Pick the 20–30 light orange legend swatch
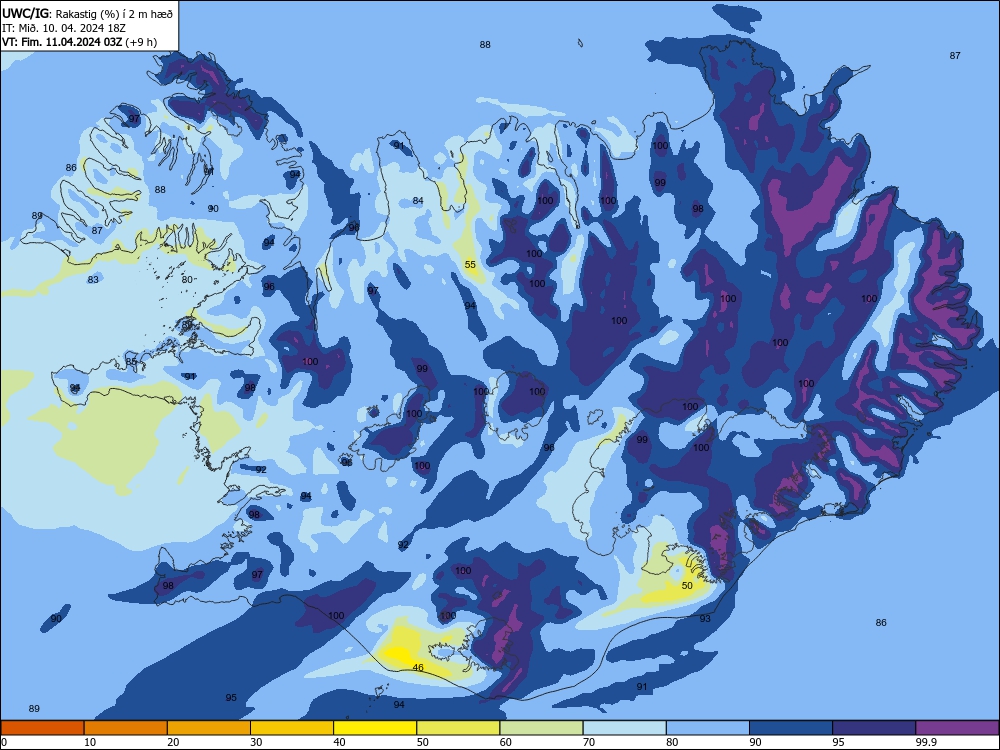Image resolution: width=1000 pixels, height=750 pixels. coord(209,728)
